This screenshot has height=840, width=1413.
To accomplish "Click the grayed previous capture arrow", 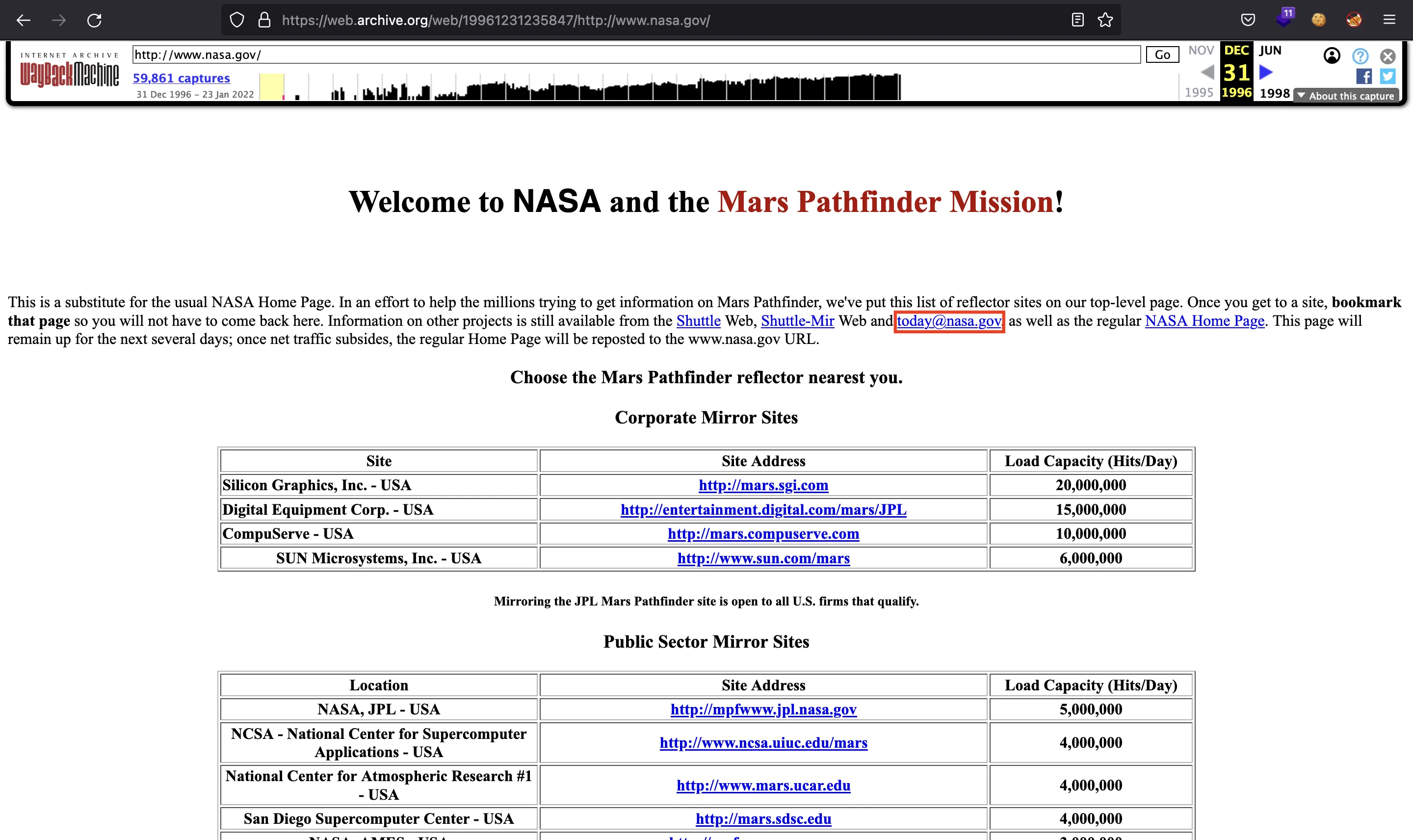I will (x=1207, y=73).
